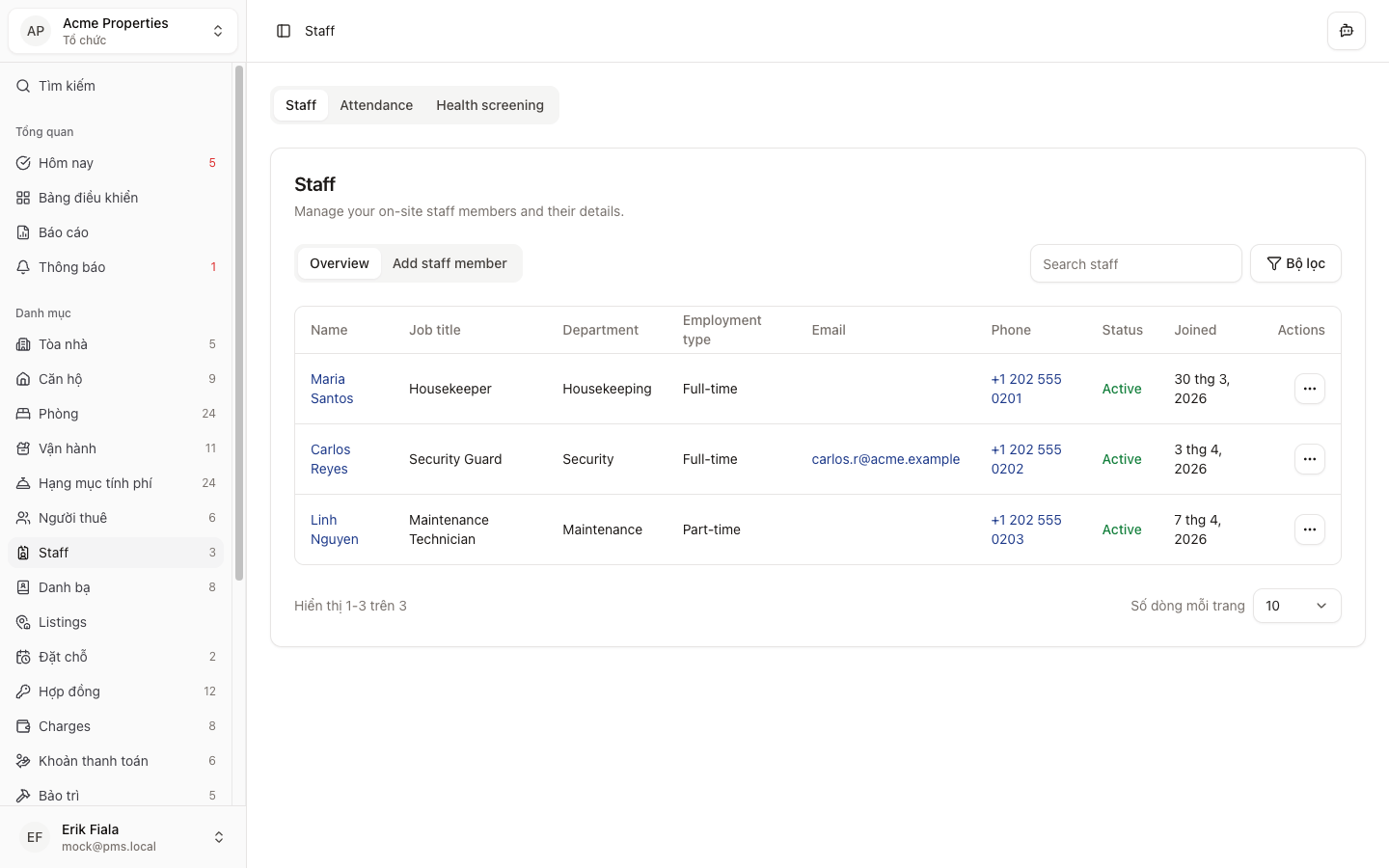Image resolution: width=1389 pixels, height=868 pixels.
Task: Select the Add staff member tab
Action: (x=449, y=263)
